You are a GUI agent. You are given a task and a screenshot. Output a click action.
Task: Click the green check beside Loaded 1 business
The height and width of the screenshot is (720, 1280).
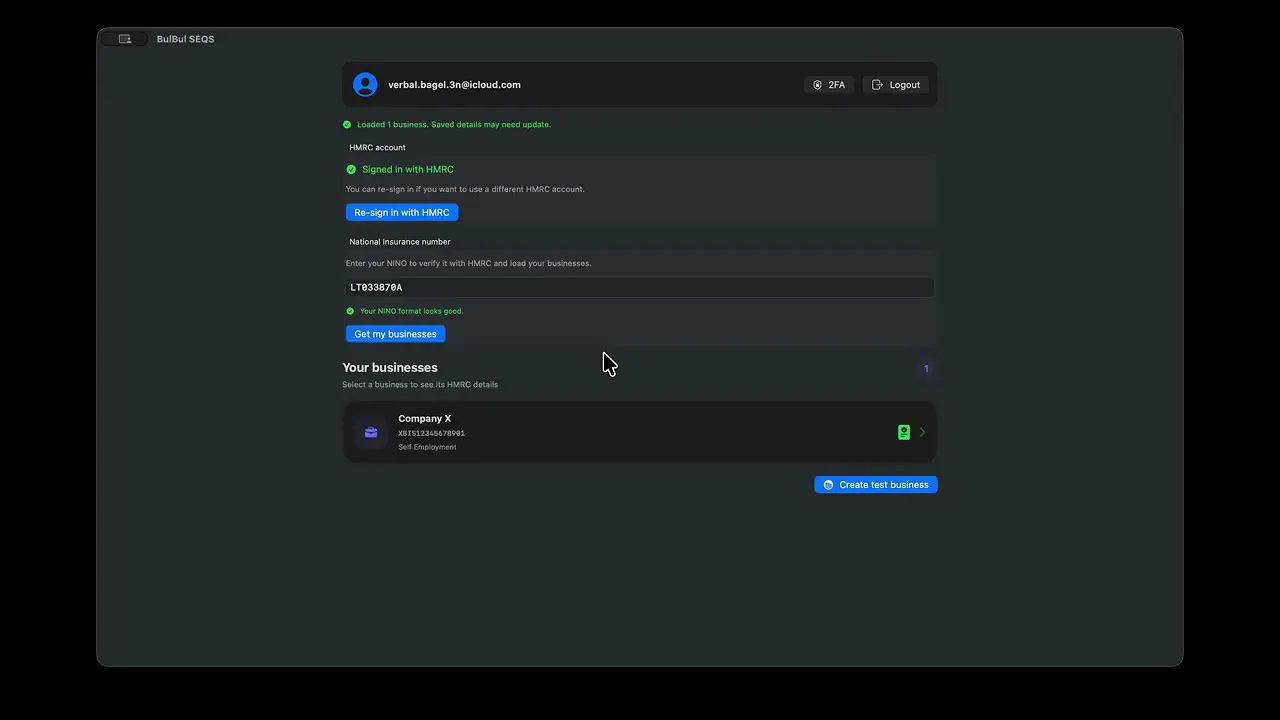(347, 125)
